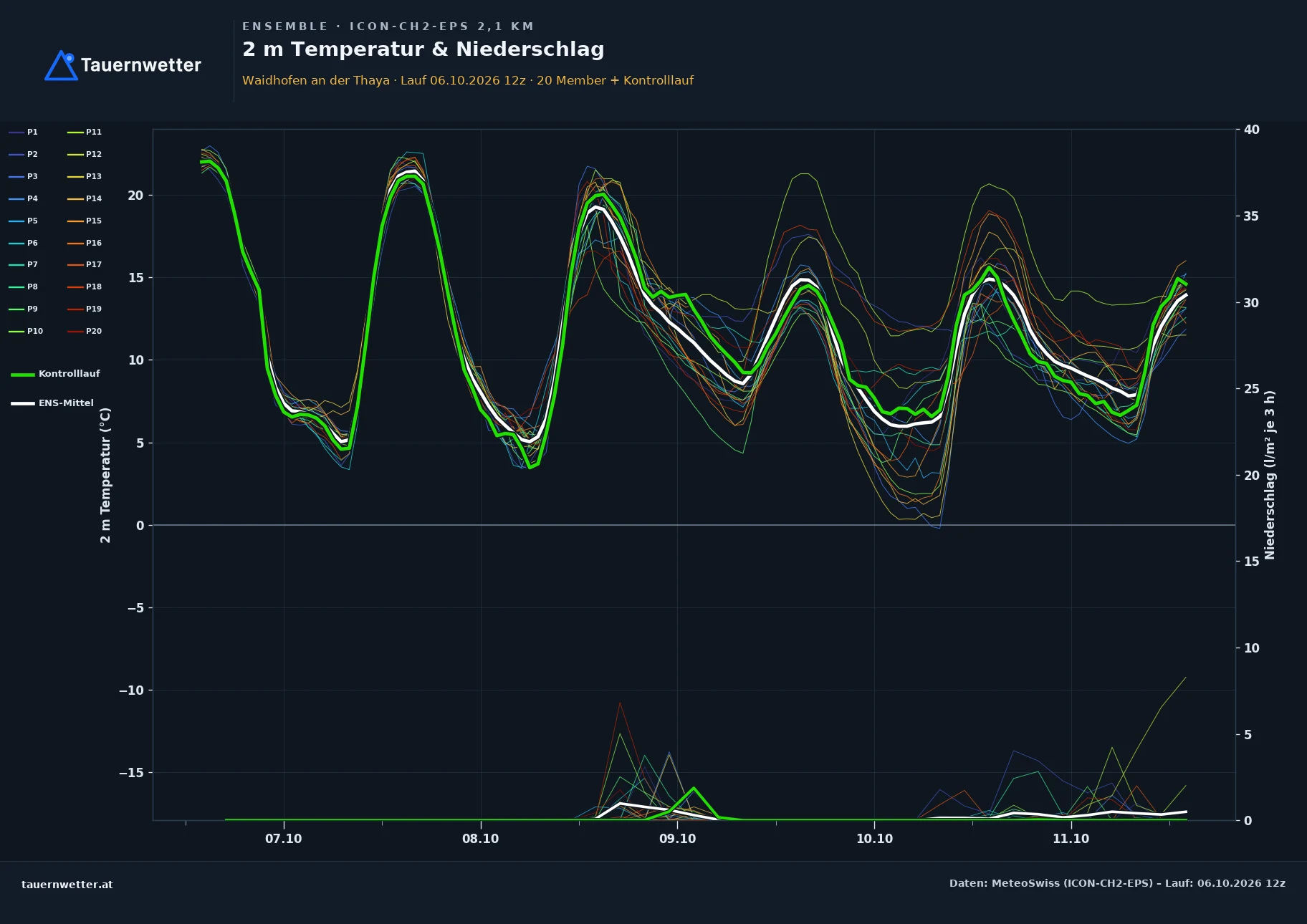The image size is (1307, 924).
Task: Select the P6 legend entry
Action: click(24, 243)
